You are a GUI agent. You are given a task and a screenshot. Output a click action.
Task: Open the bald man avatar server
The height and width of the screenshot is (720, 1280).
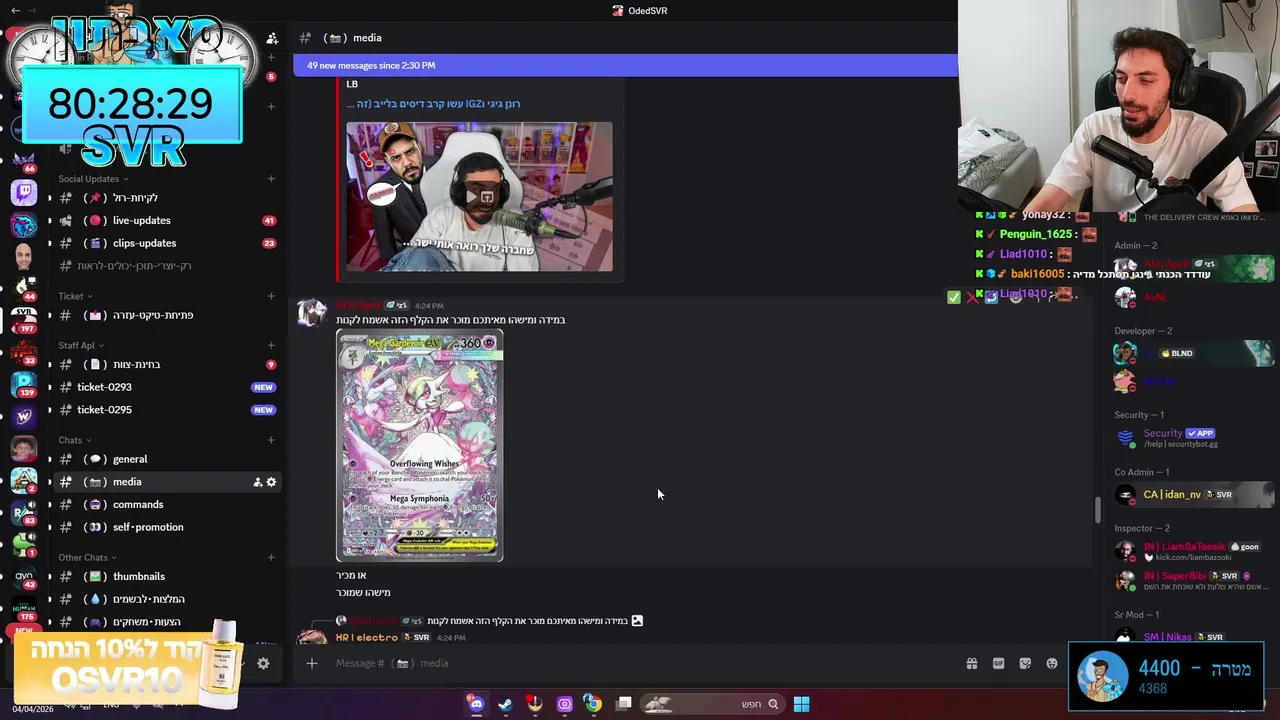tap(24, 256)
